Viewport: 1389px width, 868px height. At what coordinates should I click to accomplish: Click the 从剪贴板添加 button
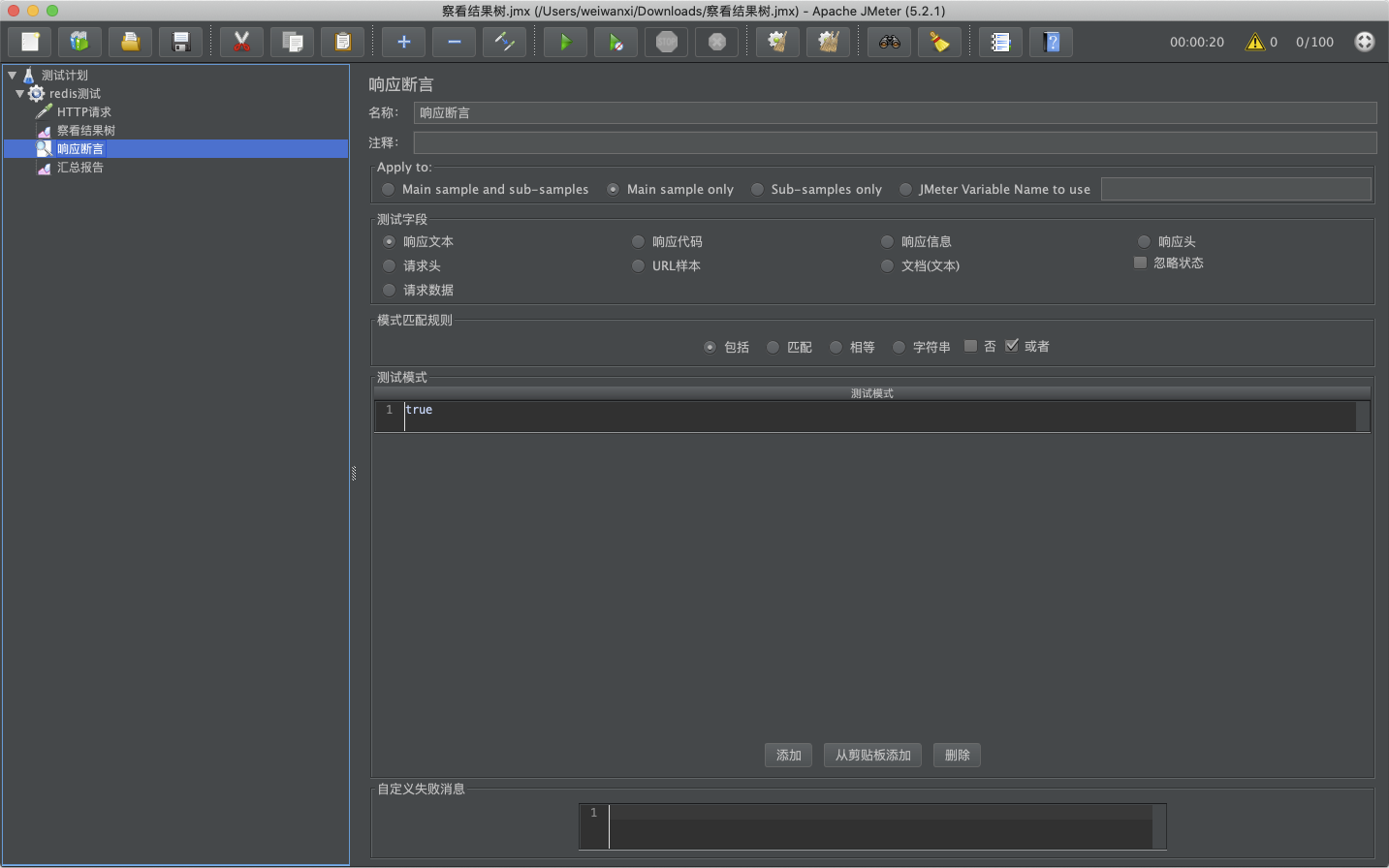[873, 756]
